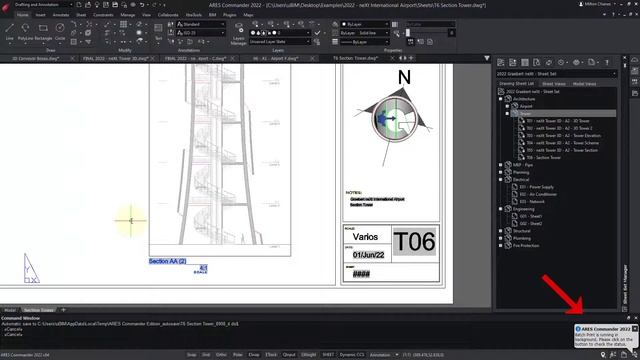Switch to the Sheet Views tab
Screen dimensions: 640x360
(x=554, y=84)
